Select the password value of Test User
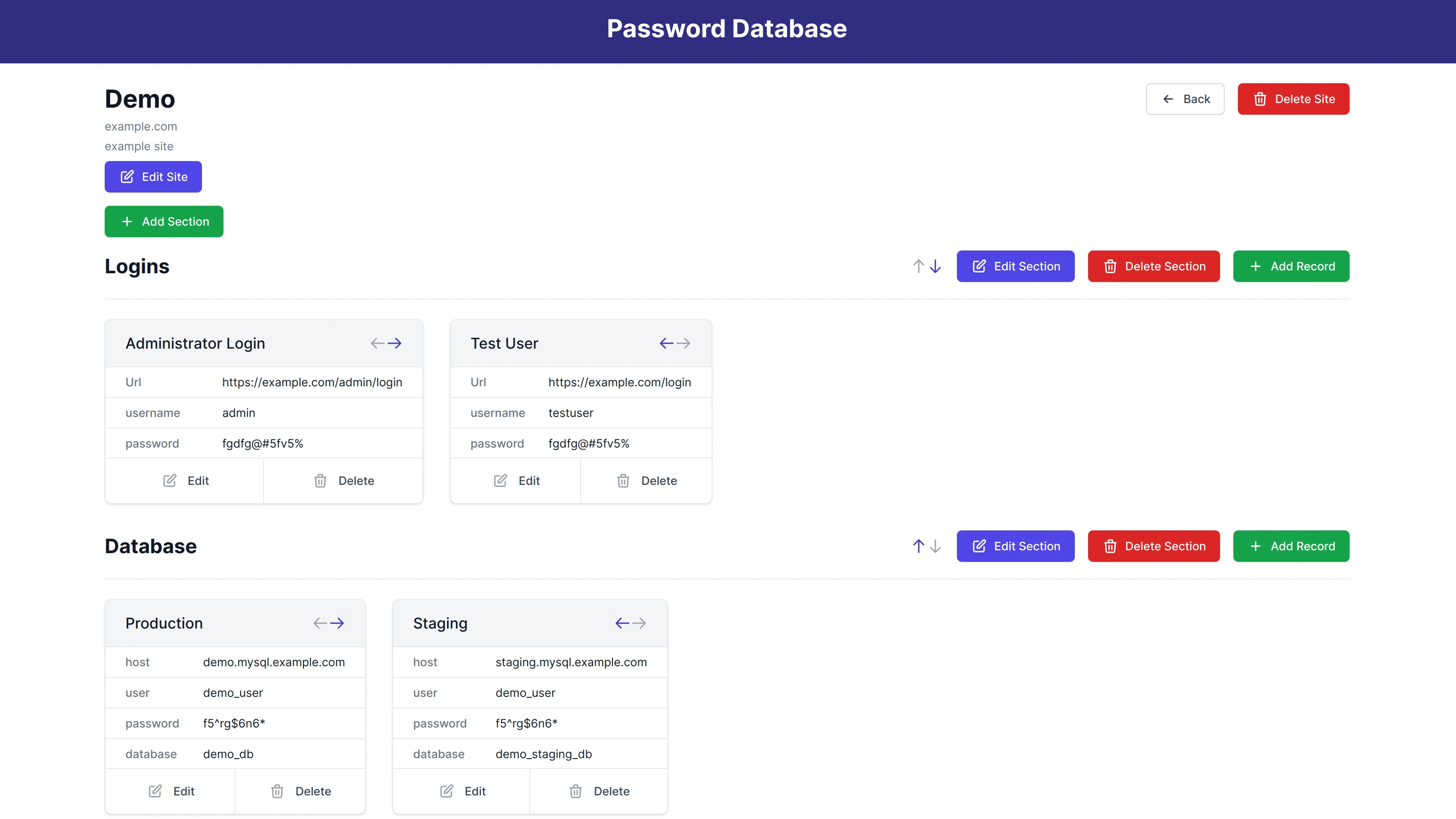Image resolution: width=1456 pixels, height=819 pixels. point(589,443)
